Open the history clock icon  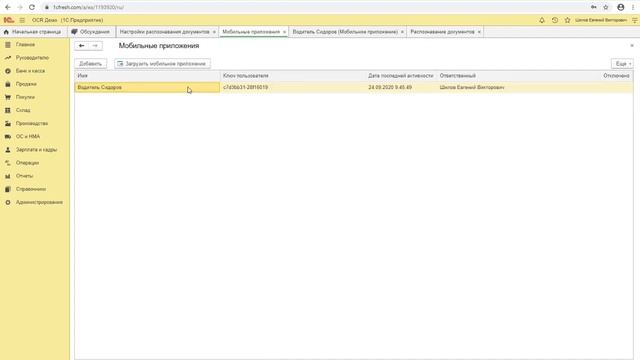pos(555,20)
